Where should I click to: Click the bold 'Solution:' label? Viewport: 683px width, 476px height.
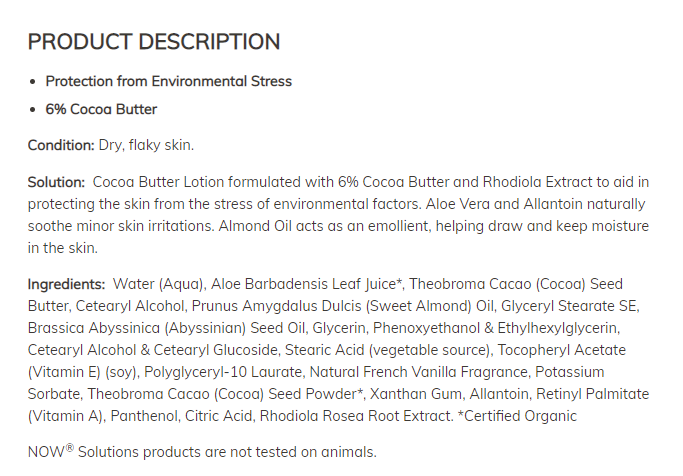[57, 181]
